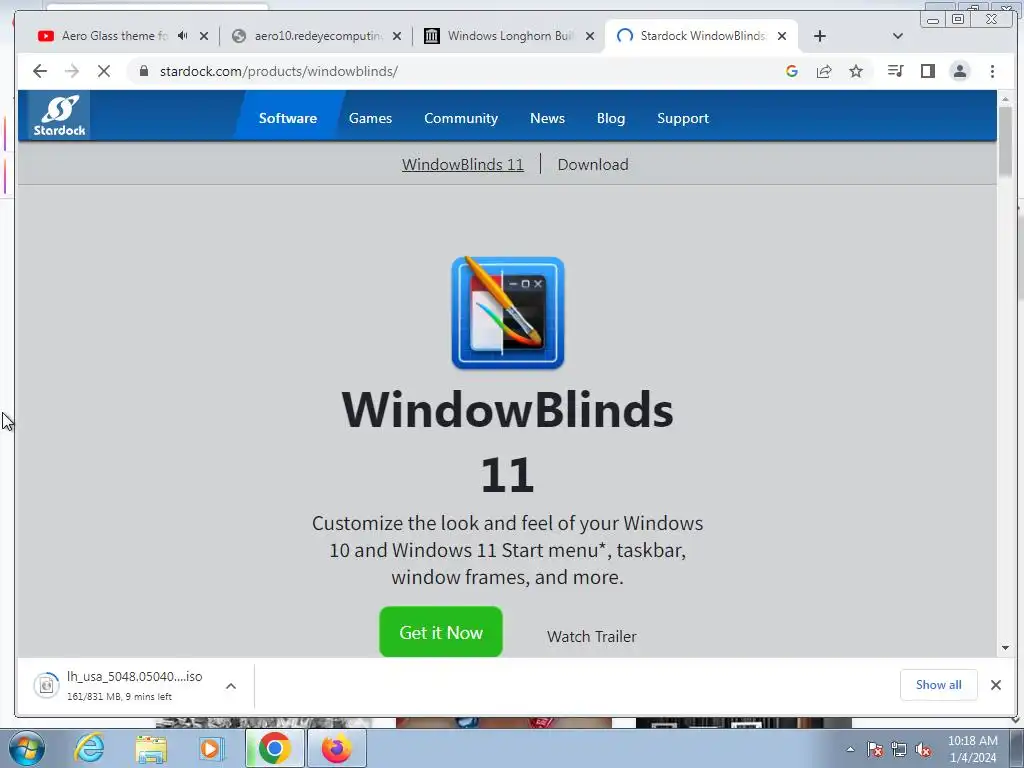The width and height of the screenshot is (1024, 768).
Task: Click the Chrome taskbar button
Action: 274,748
